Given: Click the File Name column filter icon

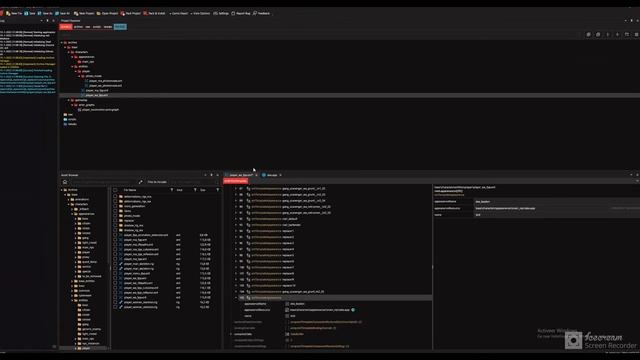Looking at the screenshot, I should (x=171, y=190).
